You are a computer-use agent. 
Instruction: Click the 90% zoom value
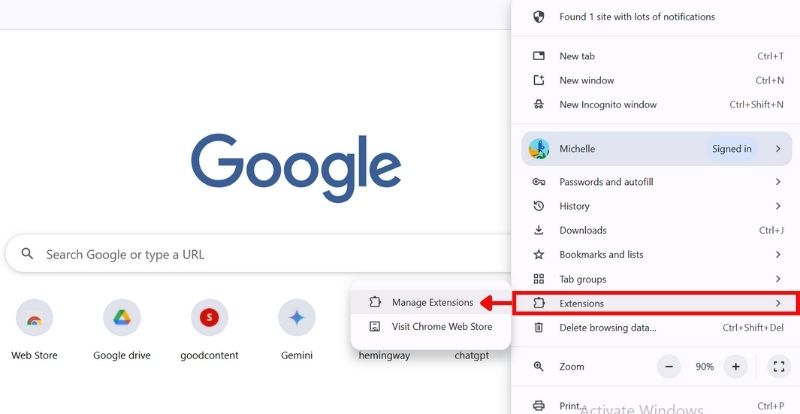pyautogui.click(x=704, y=367)
